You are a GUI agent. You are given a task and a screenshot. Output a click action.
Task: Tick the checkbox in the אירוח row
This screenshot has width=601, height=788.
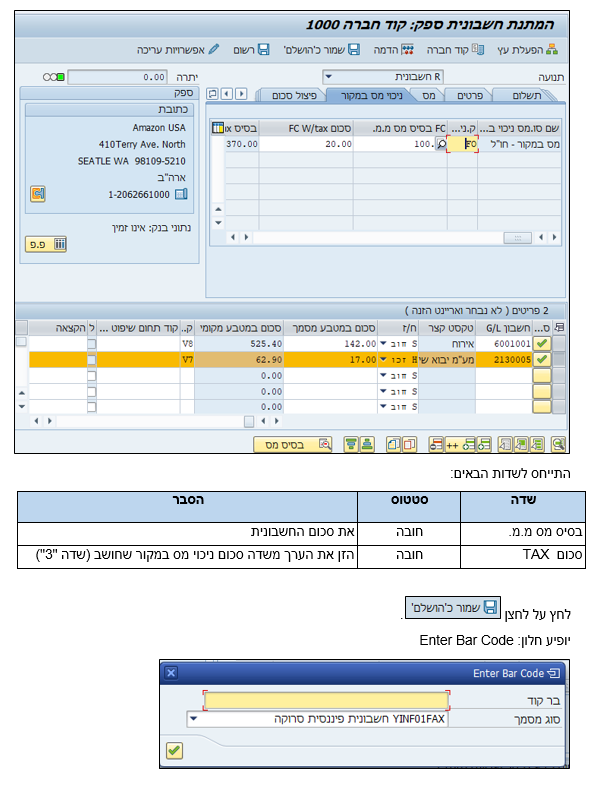91,344
